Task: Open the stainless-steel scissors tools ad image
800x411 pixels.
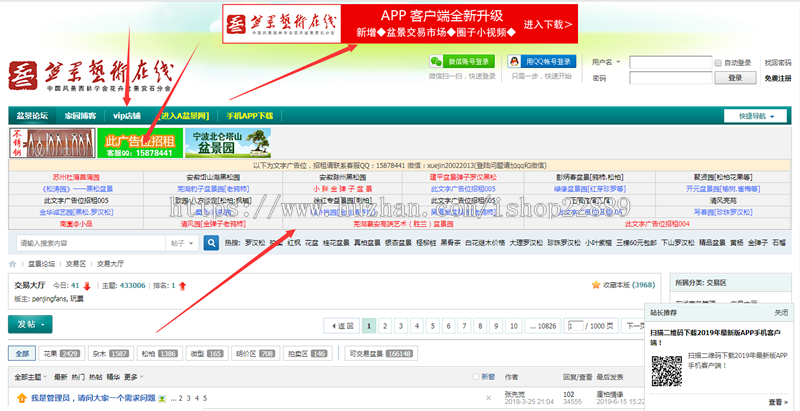Action: [53, 143]
